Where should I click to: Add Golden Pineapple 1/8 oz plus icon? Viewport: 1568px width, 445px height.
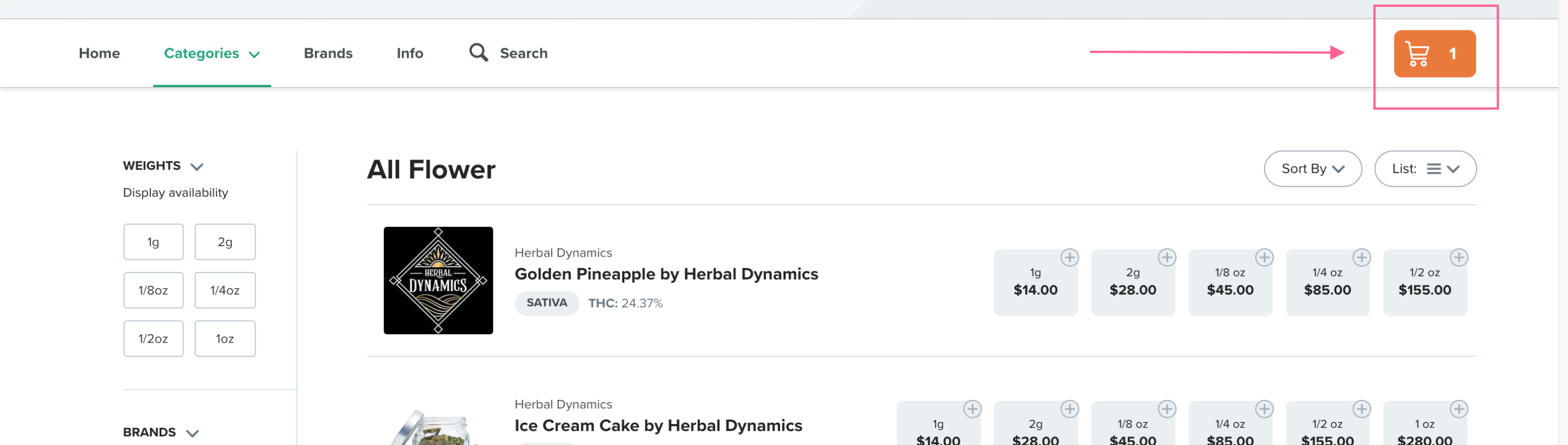(x=1264, y=258)
